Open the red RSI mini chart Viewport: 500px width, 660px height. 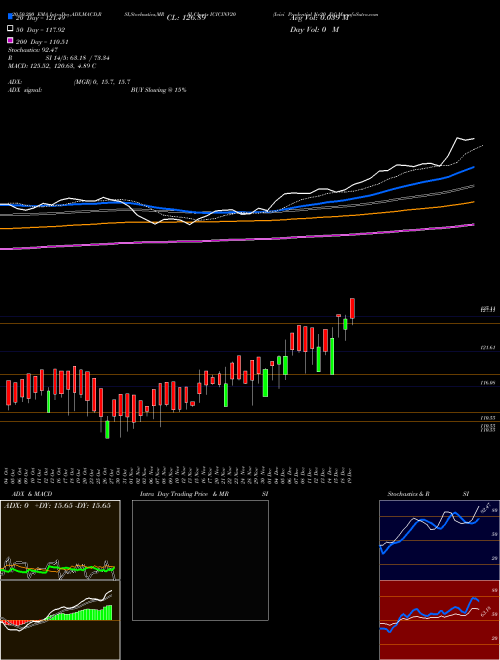(x=439, y=620)
